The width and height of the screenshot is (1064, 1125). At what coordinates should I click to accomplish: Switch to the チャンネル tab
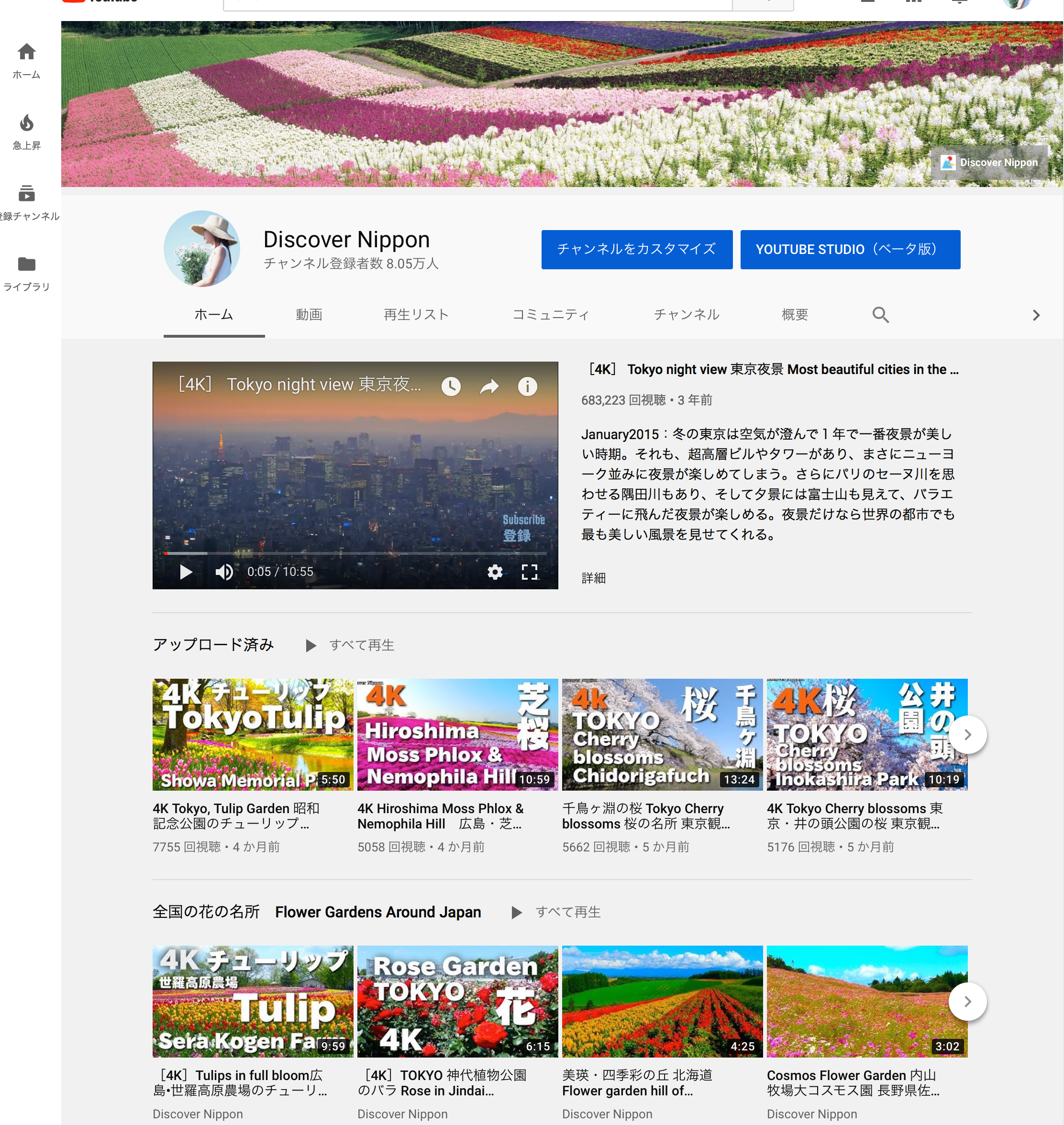pos(686,315)
